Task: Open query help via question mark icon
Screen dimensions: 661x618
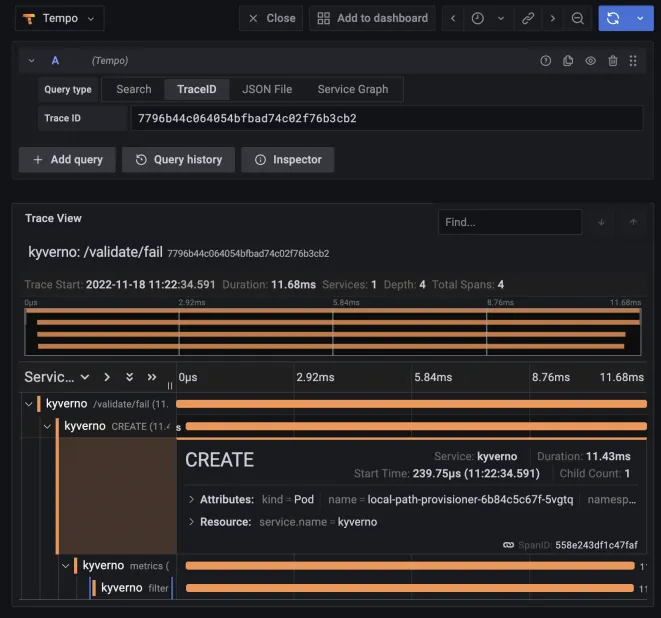Action: [545, 61]
